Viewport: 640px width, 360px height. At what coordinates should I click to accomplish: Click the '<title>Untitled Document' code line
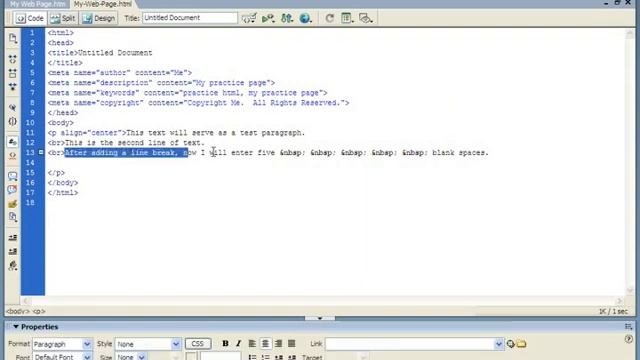pos(100,53)
